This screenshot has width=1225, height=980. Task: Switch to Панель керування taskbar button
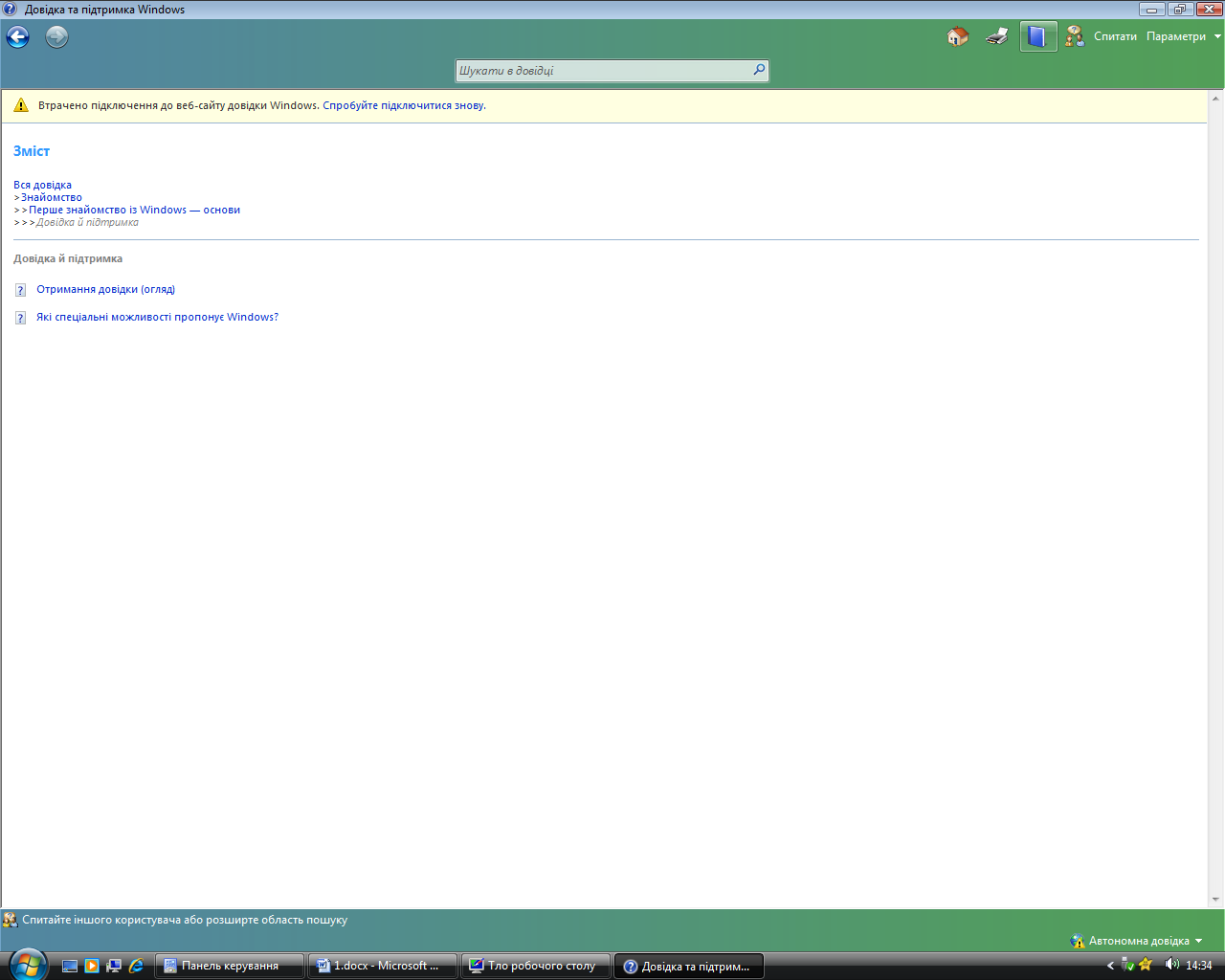pos(230,966)
